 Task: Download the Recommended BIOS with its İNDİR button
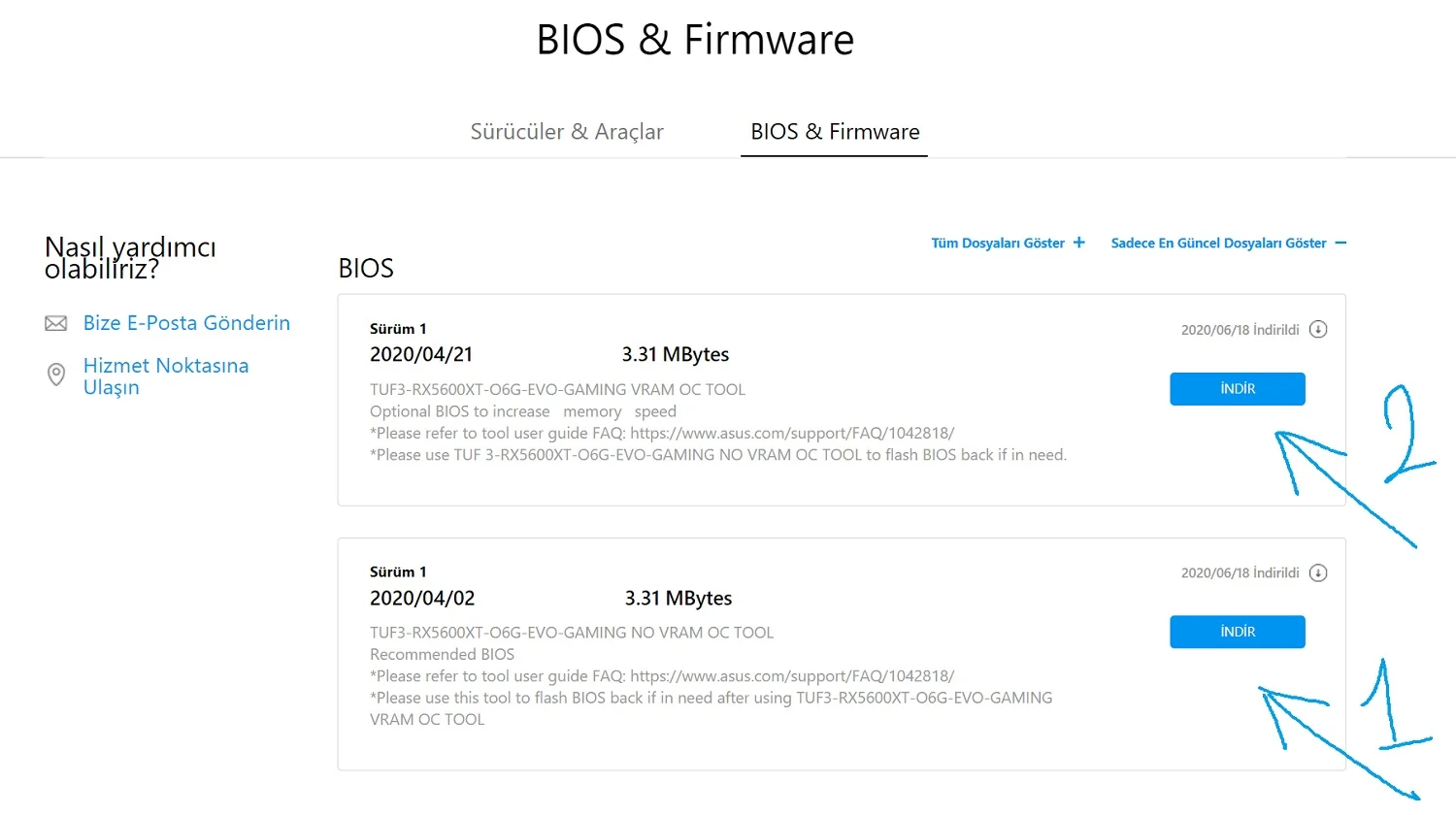(x=1237, y=632)
